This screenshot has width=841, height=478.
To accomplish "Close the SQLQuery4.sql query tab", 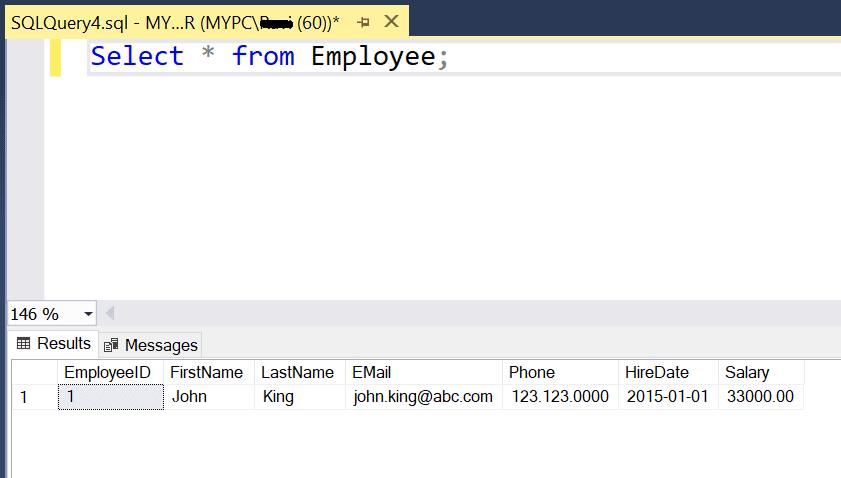I will click(x=391, y=21).
